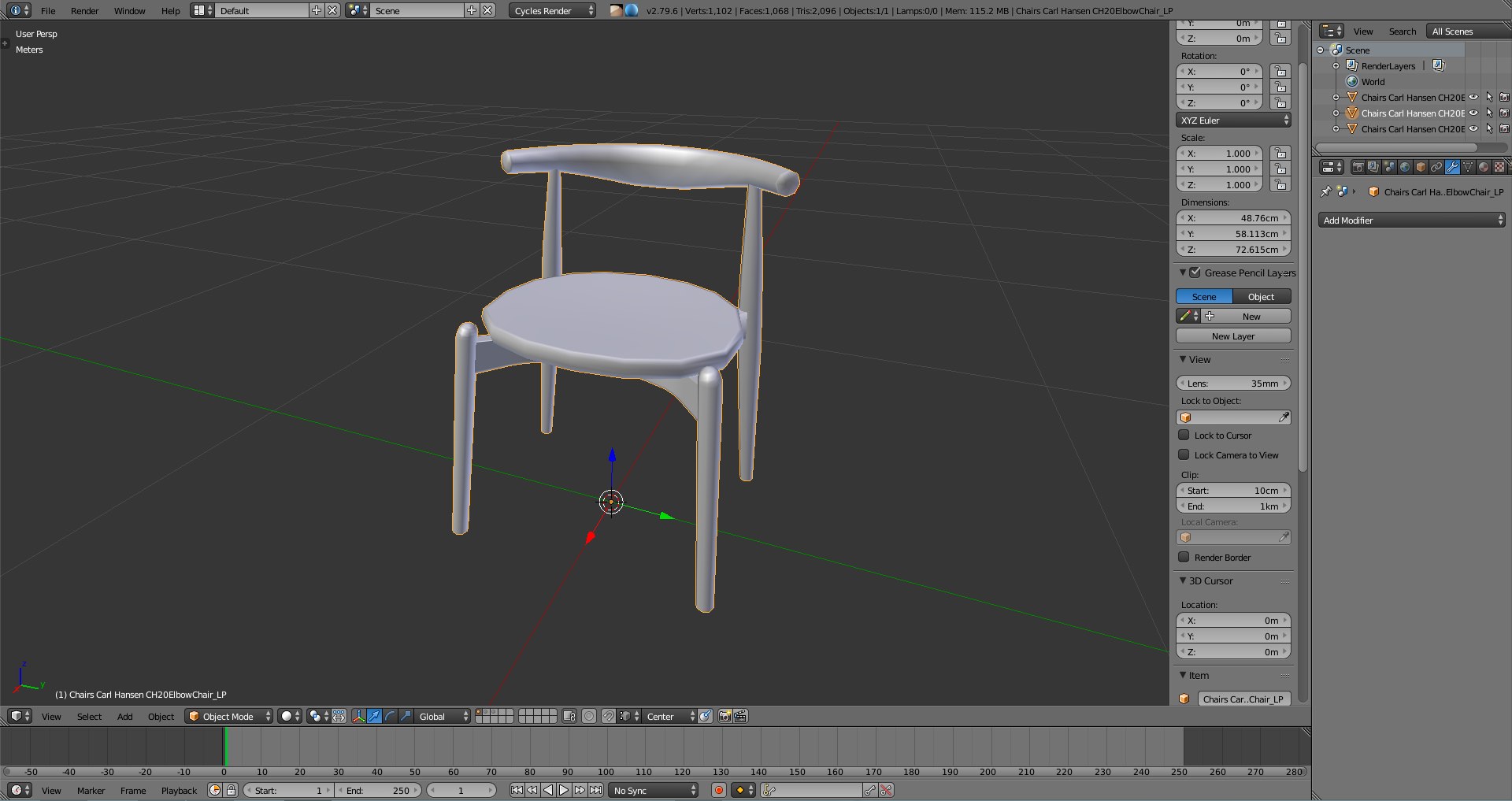This screenshot has width=1512, height=801.
Task: Toggle the snap magnet icon
Action: coord(609,716)
